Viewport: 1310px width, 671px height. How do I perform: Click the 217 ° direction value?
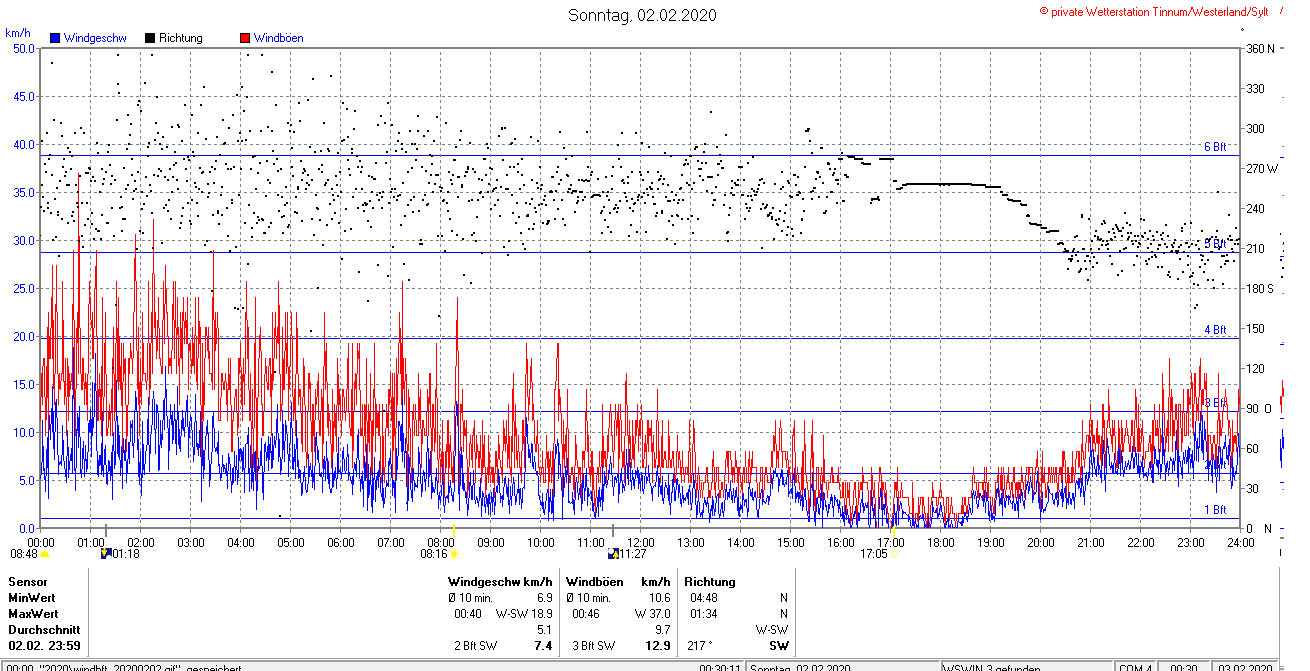pos(699,646)
